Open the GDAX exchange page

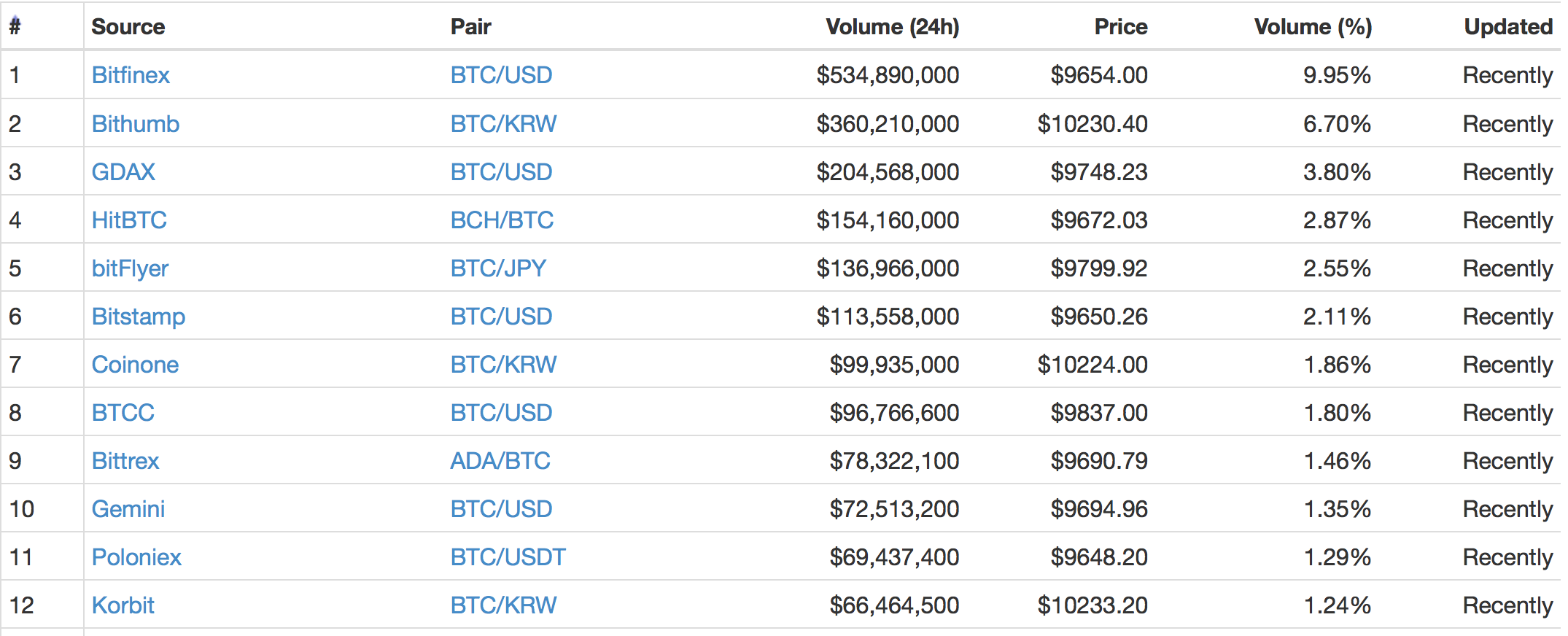click(123, 172)
